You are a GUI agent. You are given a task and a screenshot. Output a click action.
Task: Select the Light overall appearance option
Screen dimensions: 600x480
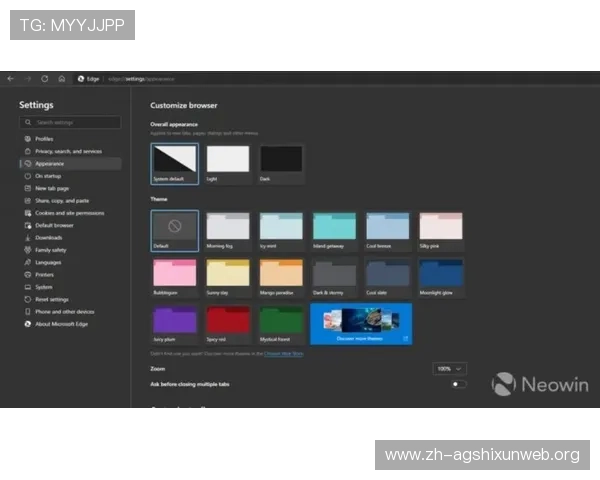pyautogui.click(x=228, y=161)
